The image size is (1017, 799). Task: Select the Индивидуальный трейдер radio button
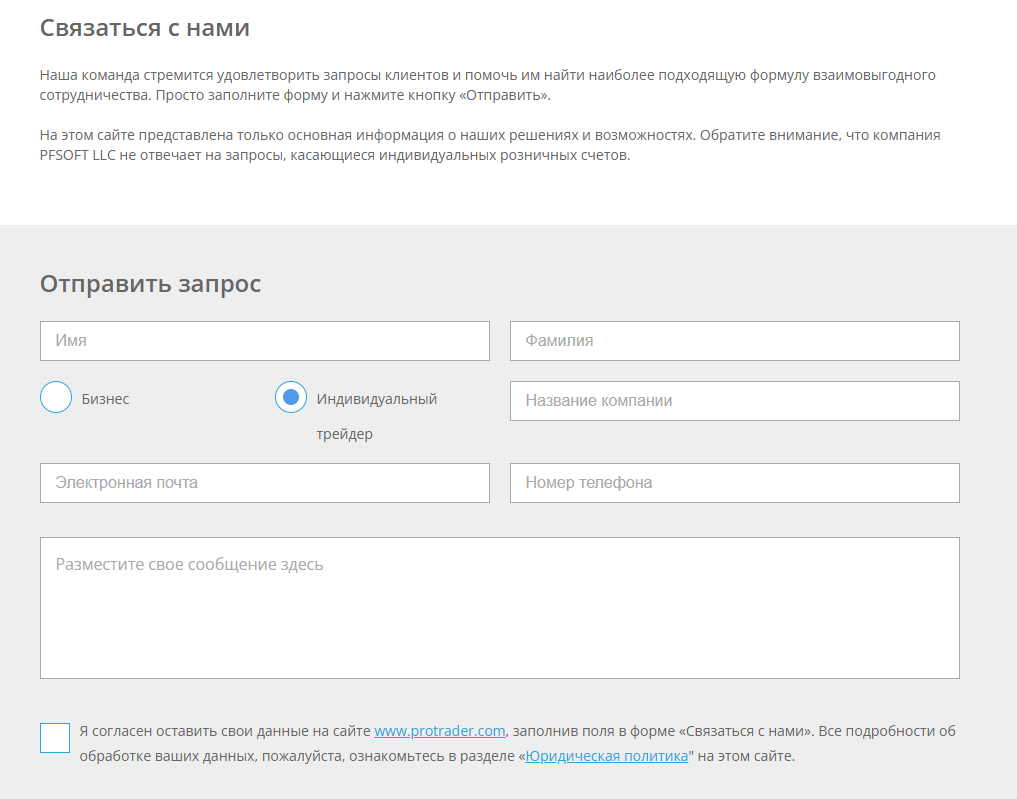click(291, 397)
